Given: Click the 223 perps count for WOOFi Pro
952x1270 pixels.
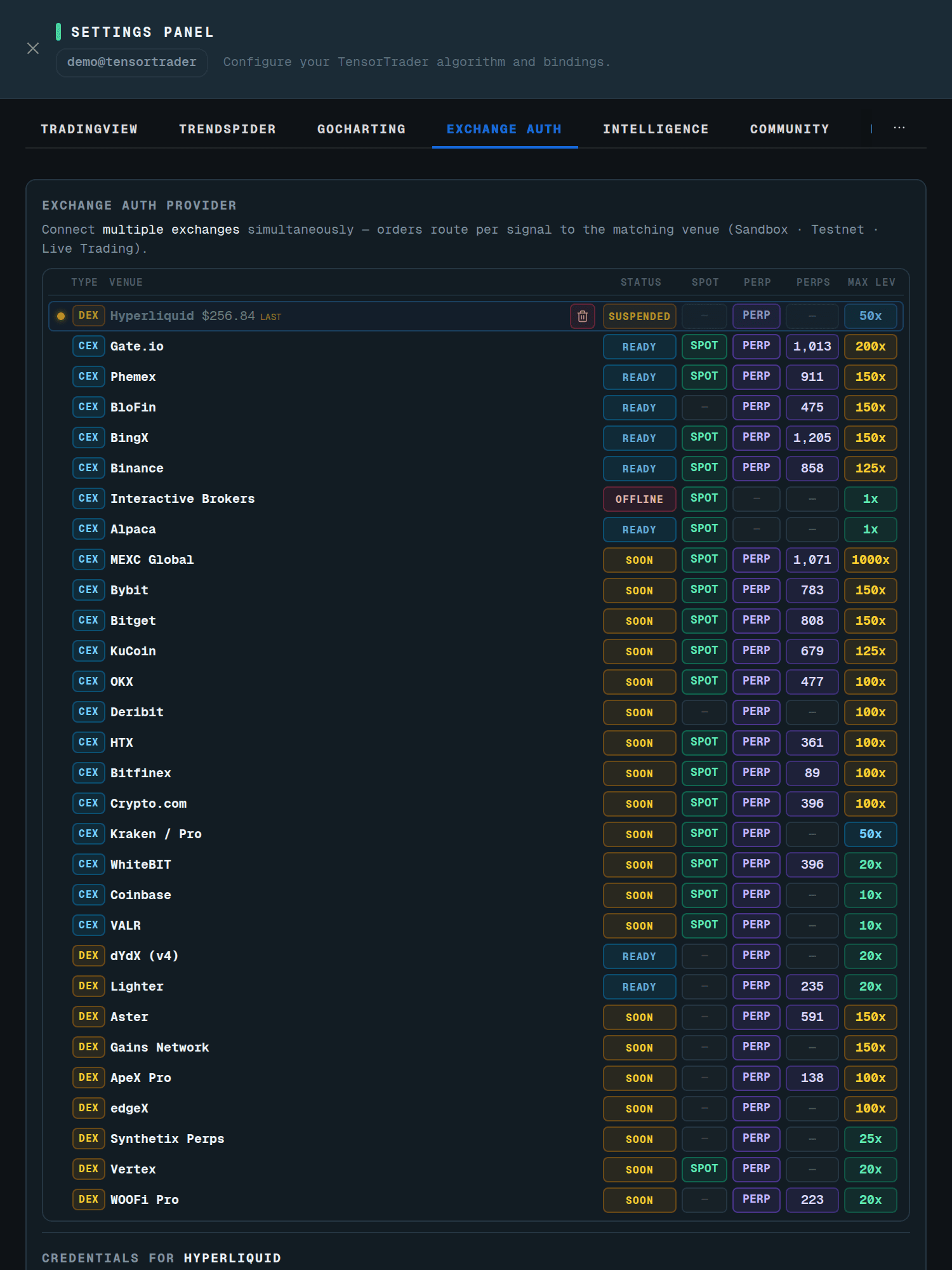Looking at the screenshot, I should [812, 1200].
